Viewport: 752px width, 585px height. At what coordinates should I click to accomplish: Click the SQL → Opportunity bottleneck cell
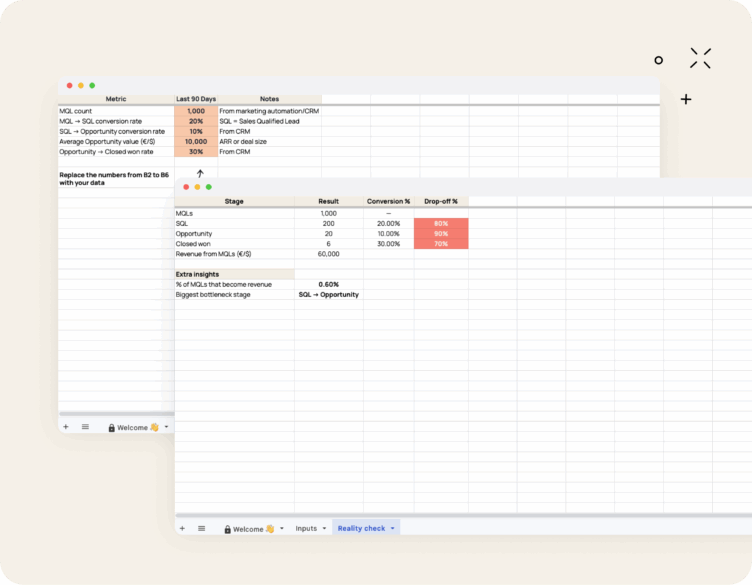point(328,295)
